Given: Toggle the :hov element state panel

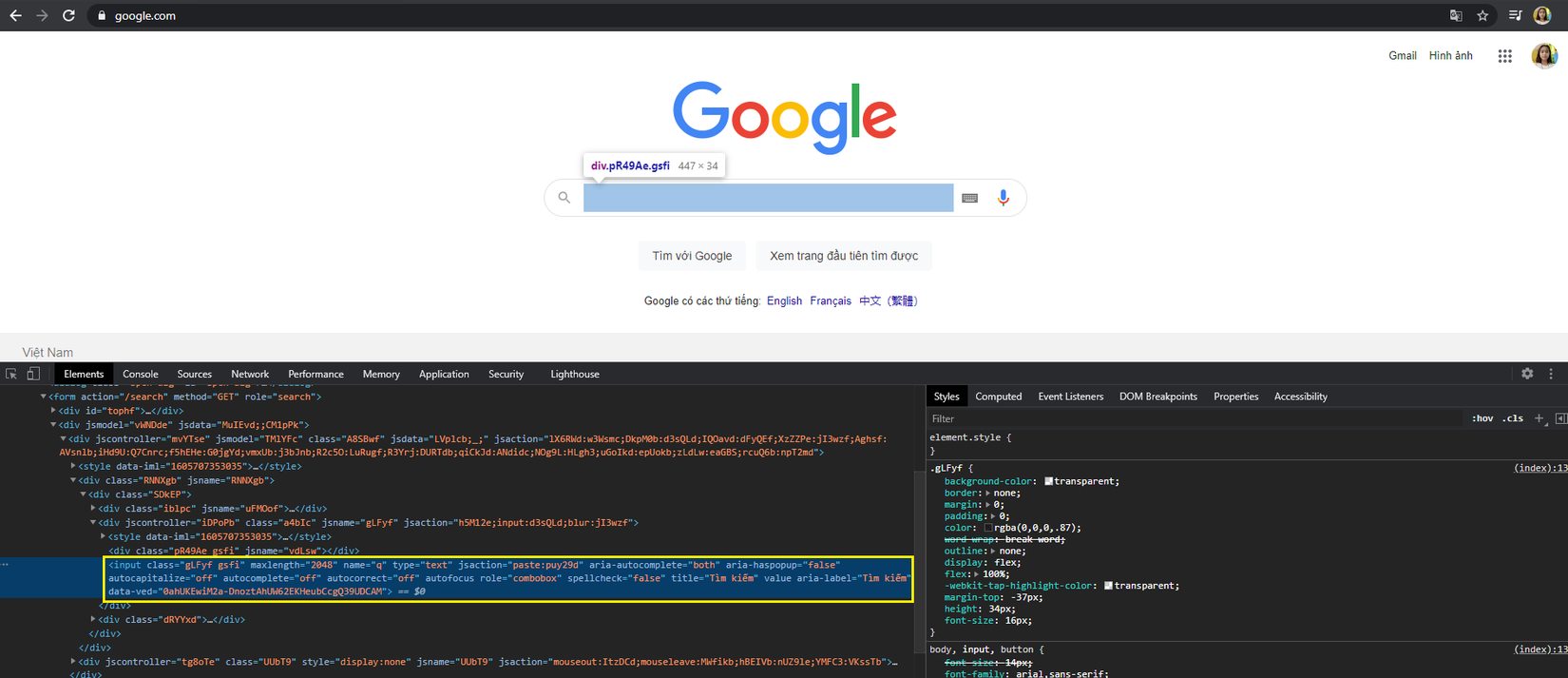Looking at the screenshot, I should pyautogui.click(x=1482, y=418).
